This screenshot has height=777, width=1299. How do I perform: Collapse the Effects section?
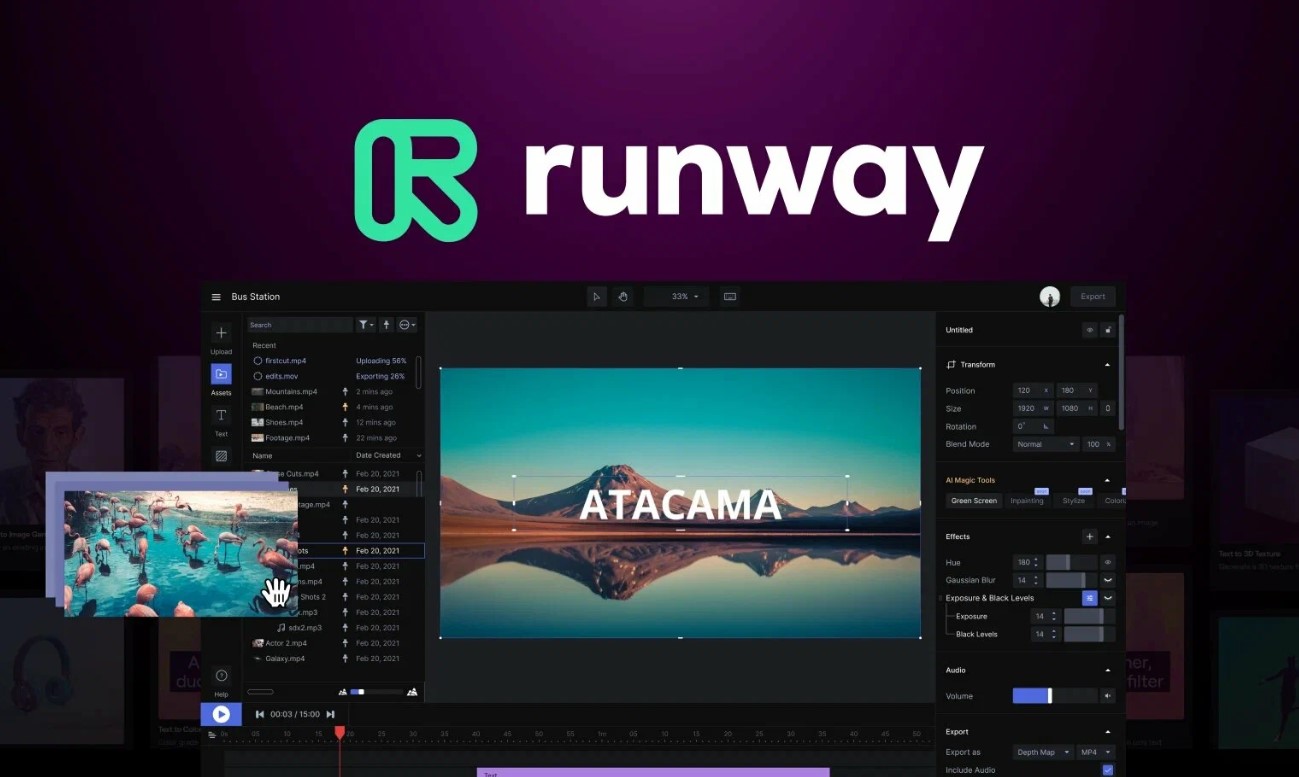(1107, 537)
